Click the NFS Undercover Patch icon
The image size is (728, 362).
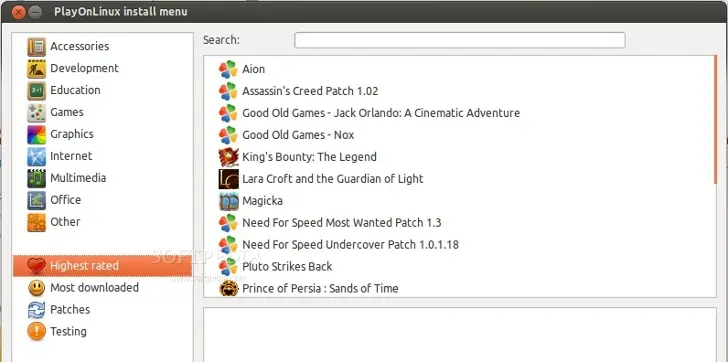(x=228, y=245)
